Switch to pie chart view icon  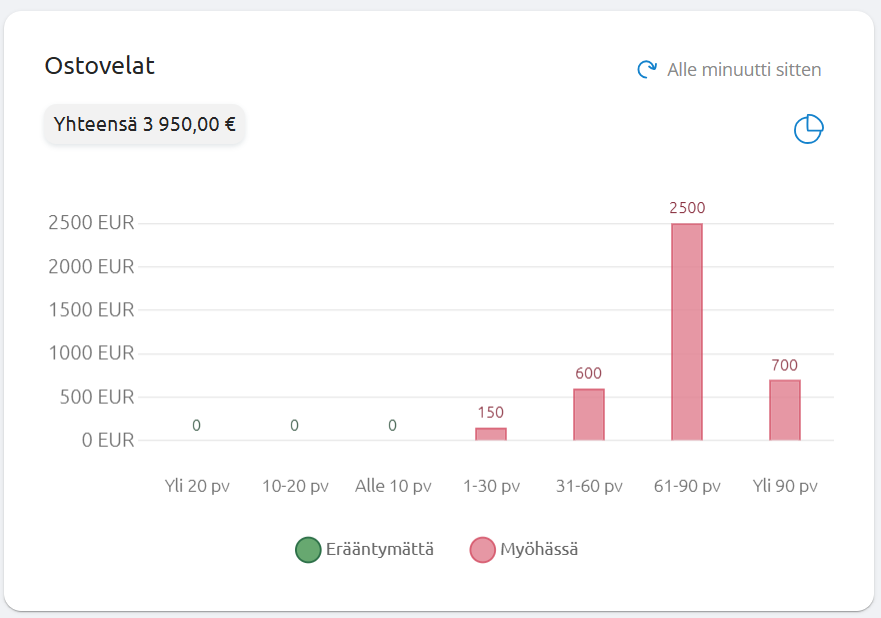[x=809, y=129]
